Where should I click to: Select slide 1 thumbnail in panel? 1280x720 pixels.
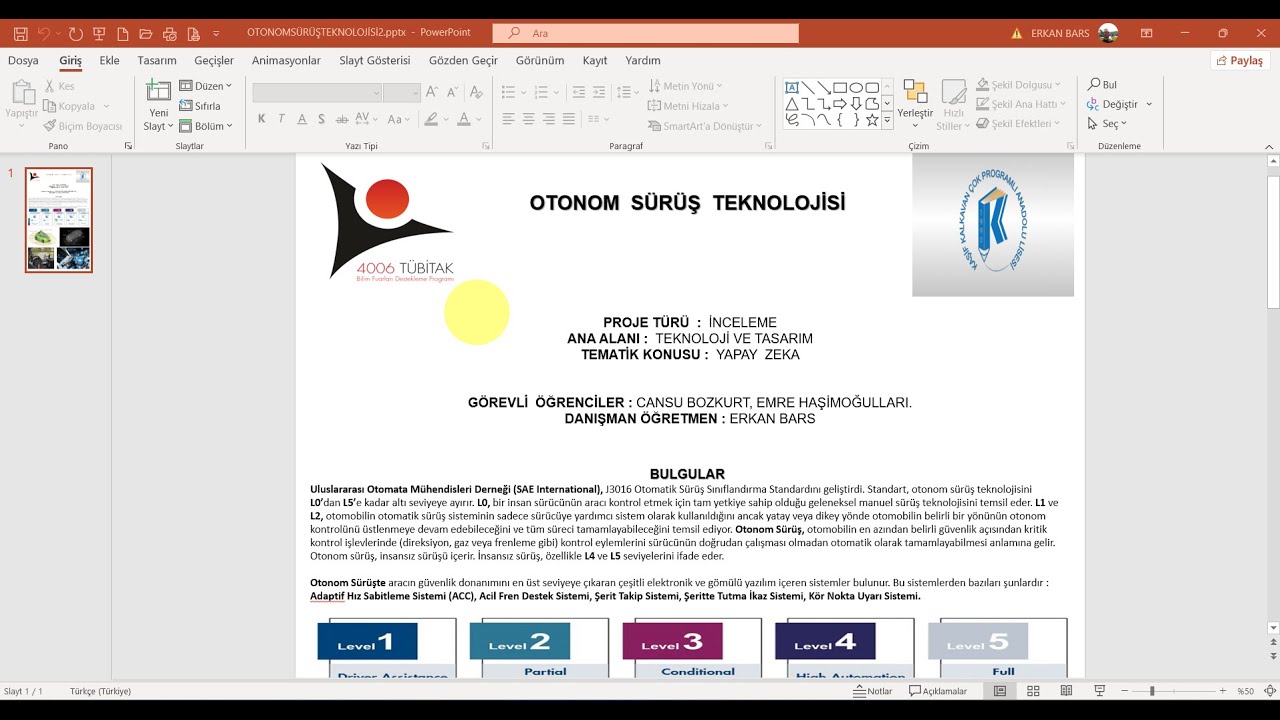click(59, 220)
